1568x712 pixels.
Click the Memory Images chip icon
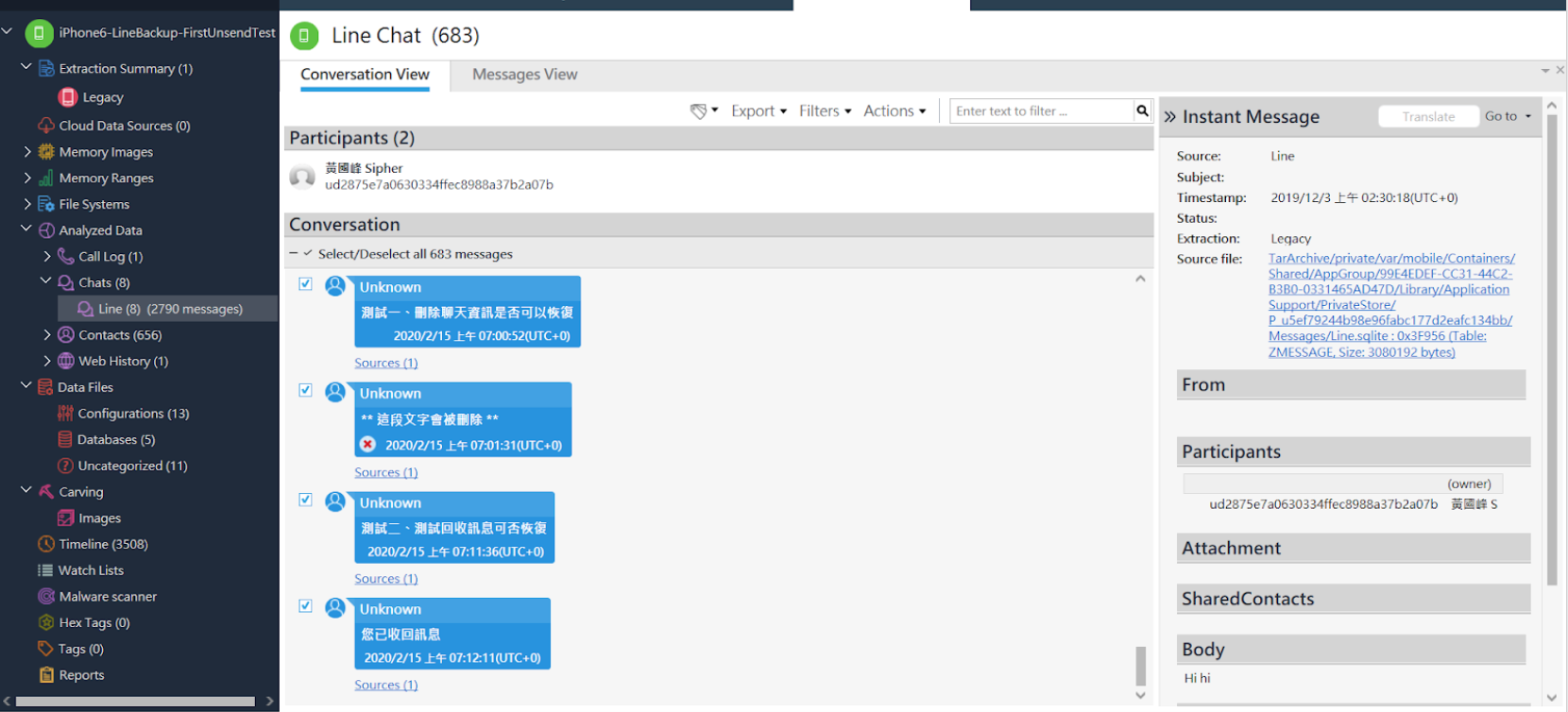click(46, 152)
